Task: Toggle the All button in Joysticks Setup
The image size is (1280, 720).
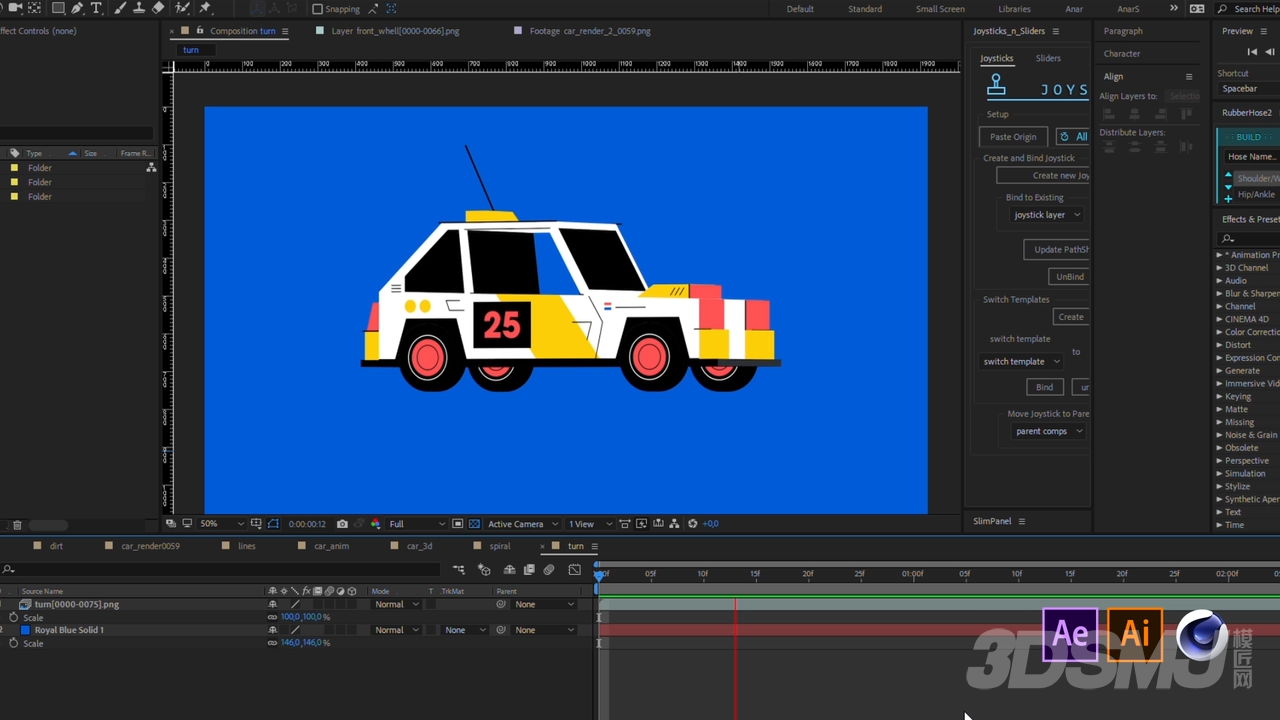Action: [x=1073, y=137]
